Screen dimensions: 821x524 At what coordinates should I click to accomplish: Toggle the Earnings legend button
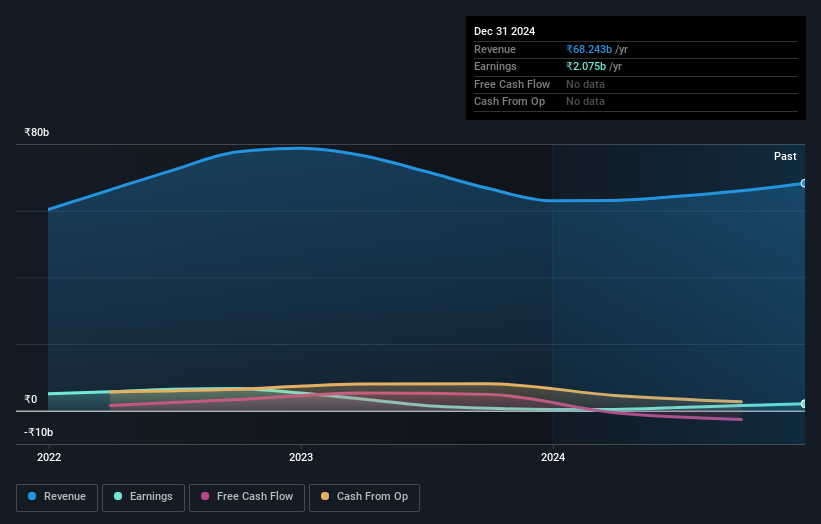tap(143, 497)
